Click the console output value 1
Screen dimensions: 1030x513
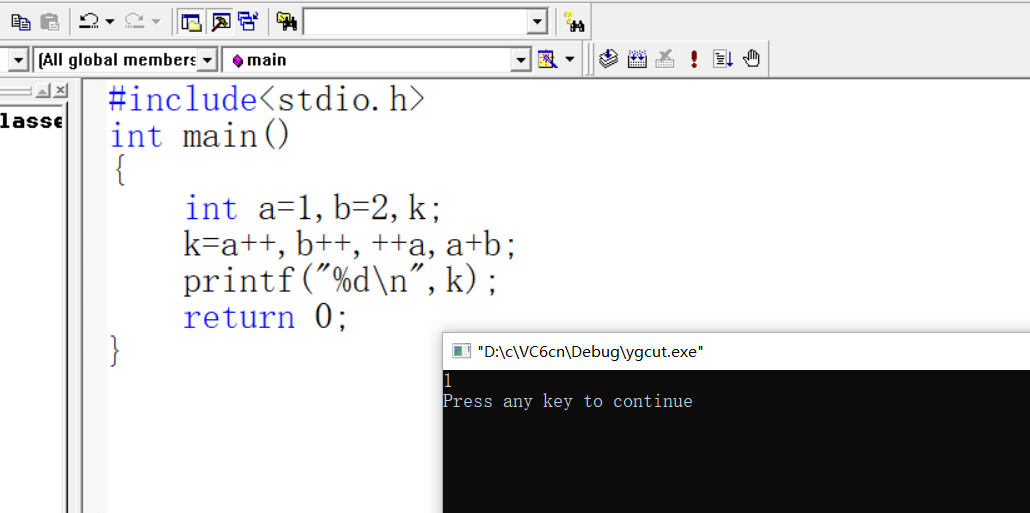pyautogui.click(x=447, y=380)
